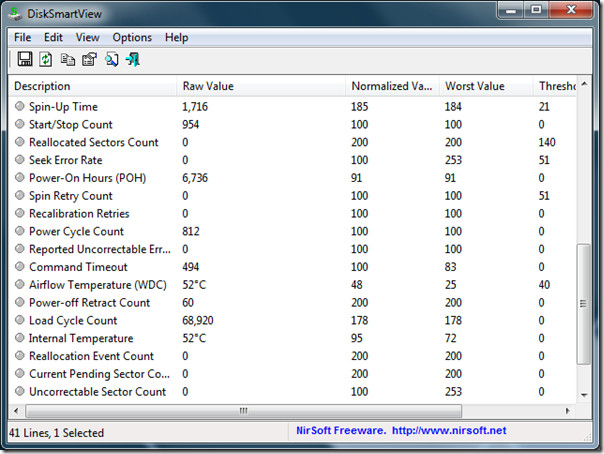The image size is (604, 454).
Task: Click raw value 494 of Command Timeout
Action: coord(191,267)
